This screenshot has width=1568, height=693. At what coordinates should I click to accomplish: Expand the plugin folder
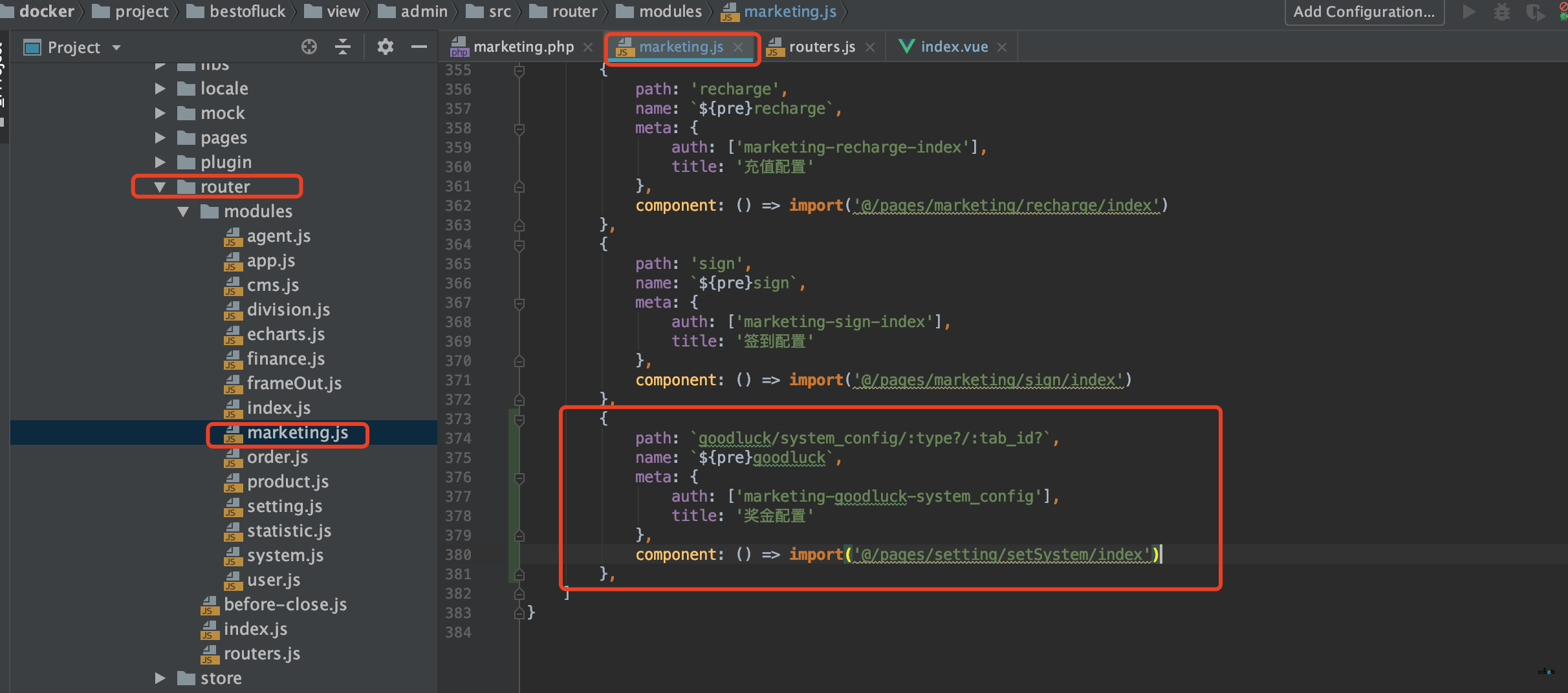tap(160, 162)
